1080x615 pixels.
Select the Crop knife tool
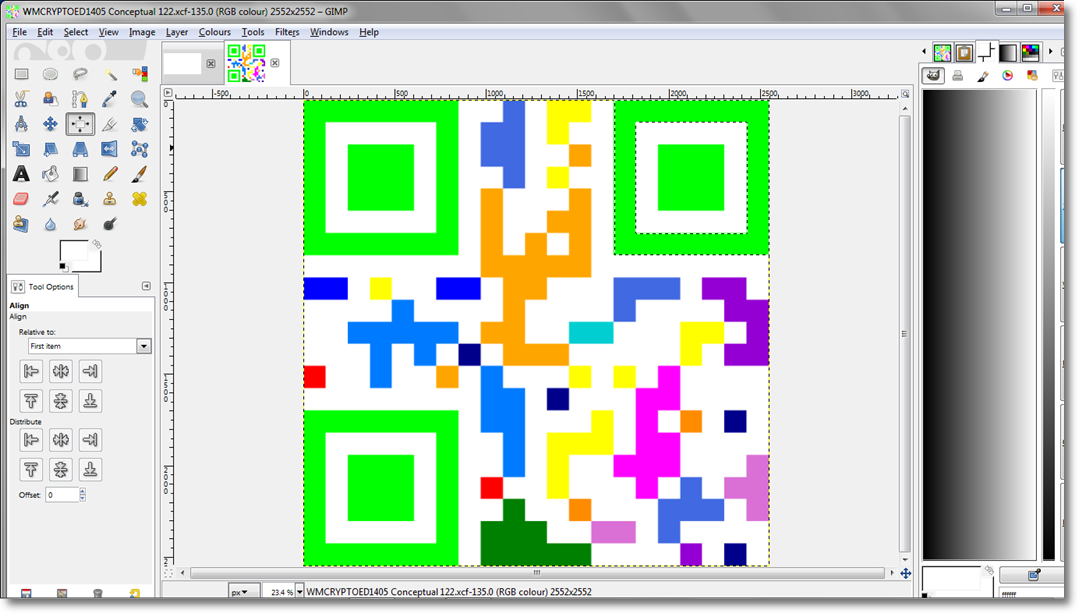click(x=110, y=124)
